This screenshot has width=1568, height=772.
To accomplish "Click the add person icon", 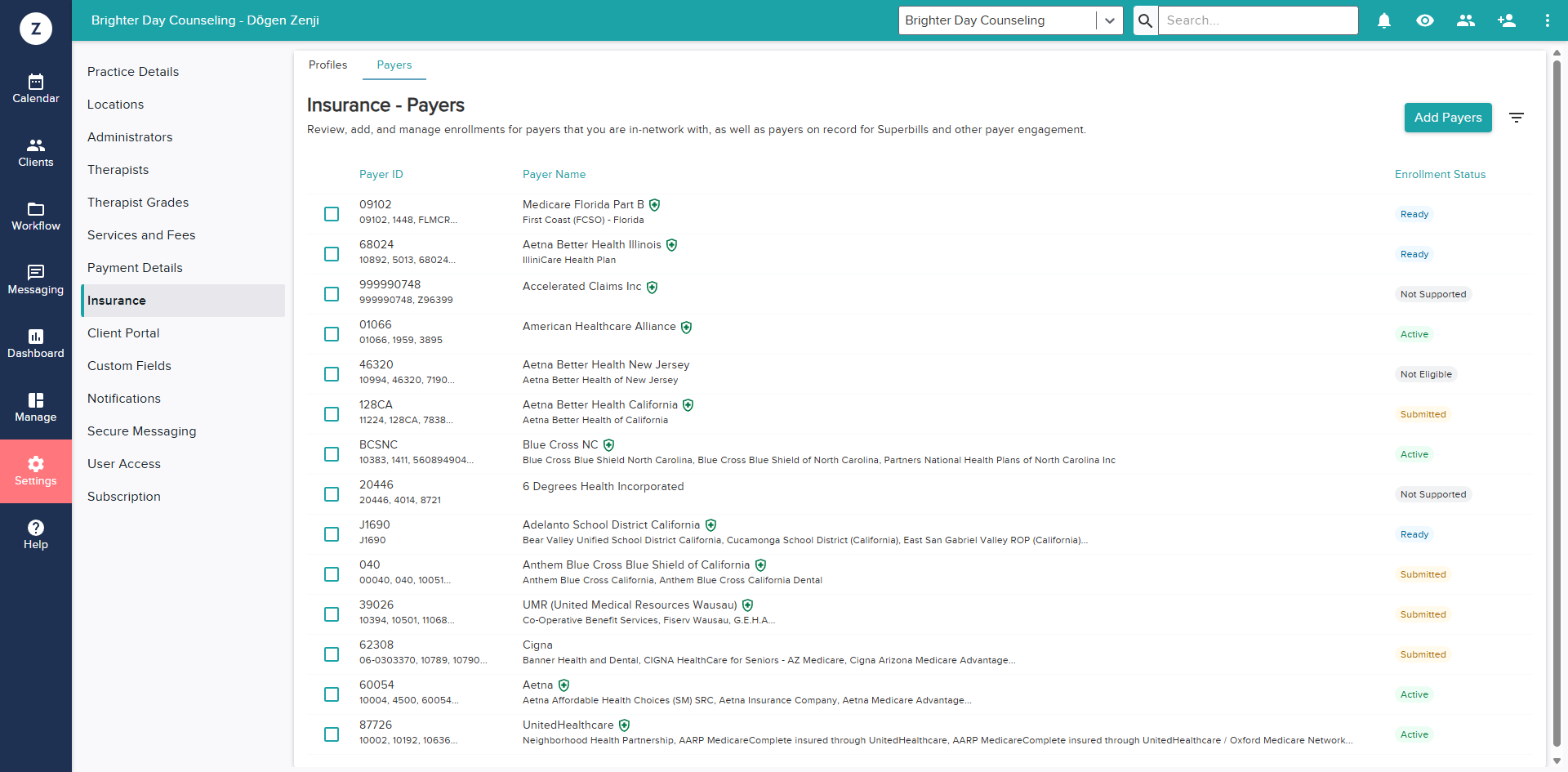I will 1507,20.
